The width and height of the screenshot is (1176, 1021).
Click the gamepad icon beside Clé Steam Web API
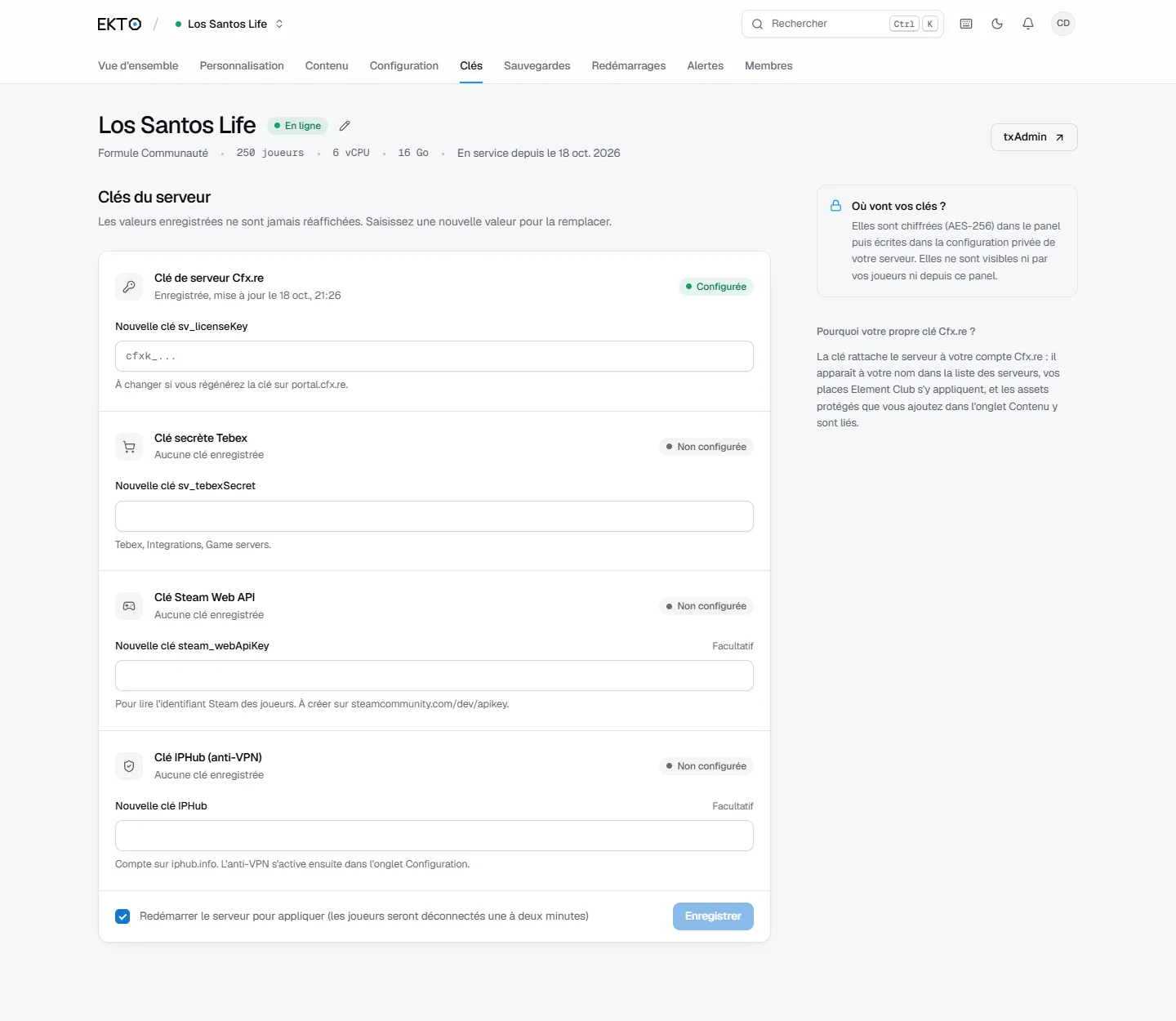point(129,606)
